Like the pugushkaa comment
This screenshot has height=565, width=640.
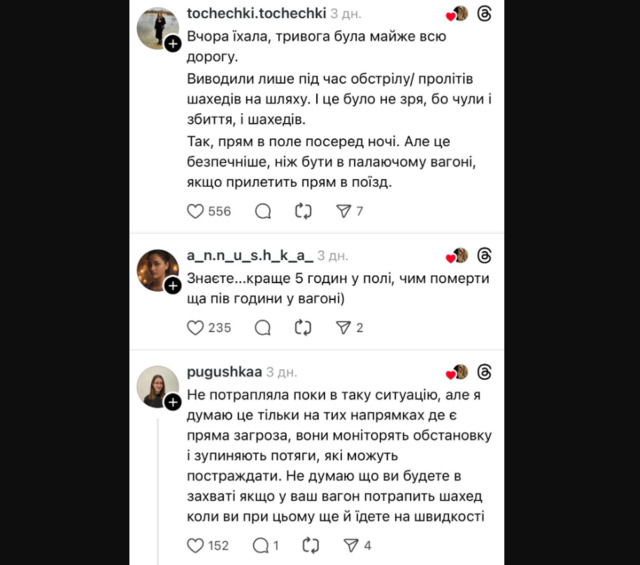[x=196, y=545]
